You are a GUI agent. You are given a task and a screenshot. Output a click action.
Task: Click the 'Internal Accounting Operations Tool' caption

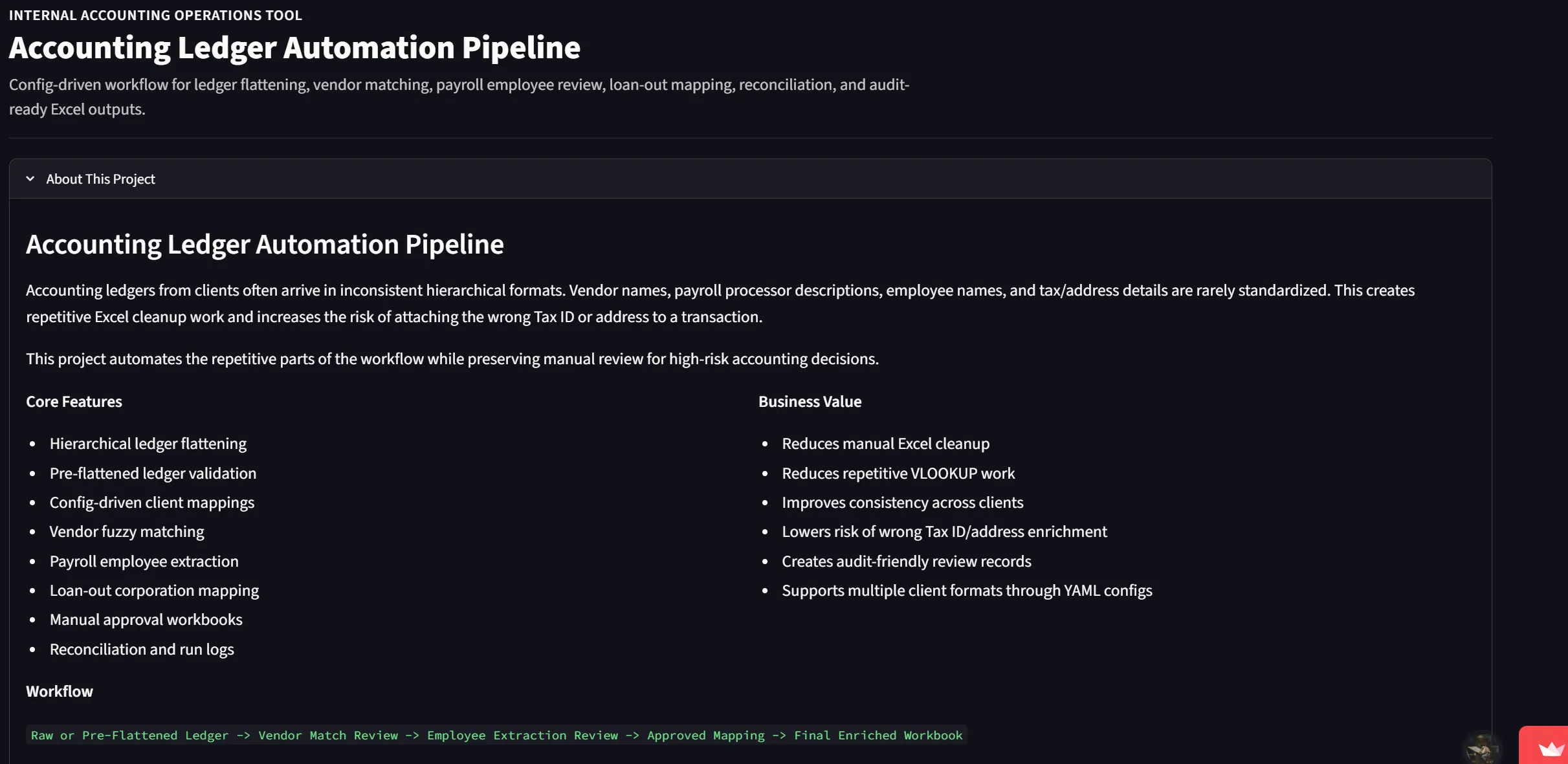[x=155, y=15]
